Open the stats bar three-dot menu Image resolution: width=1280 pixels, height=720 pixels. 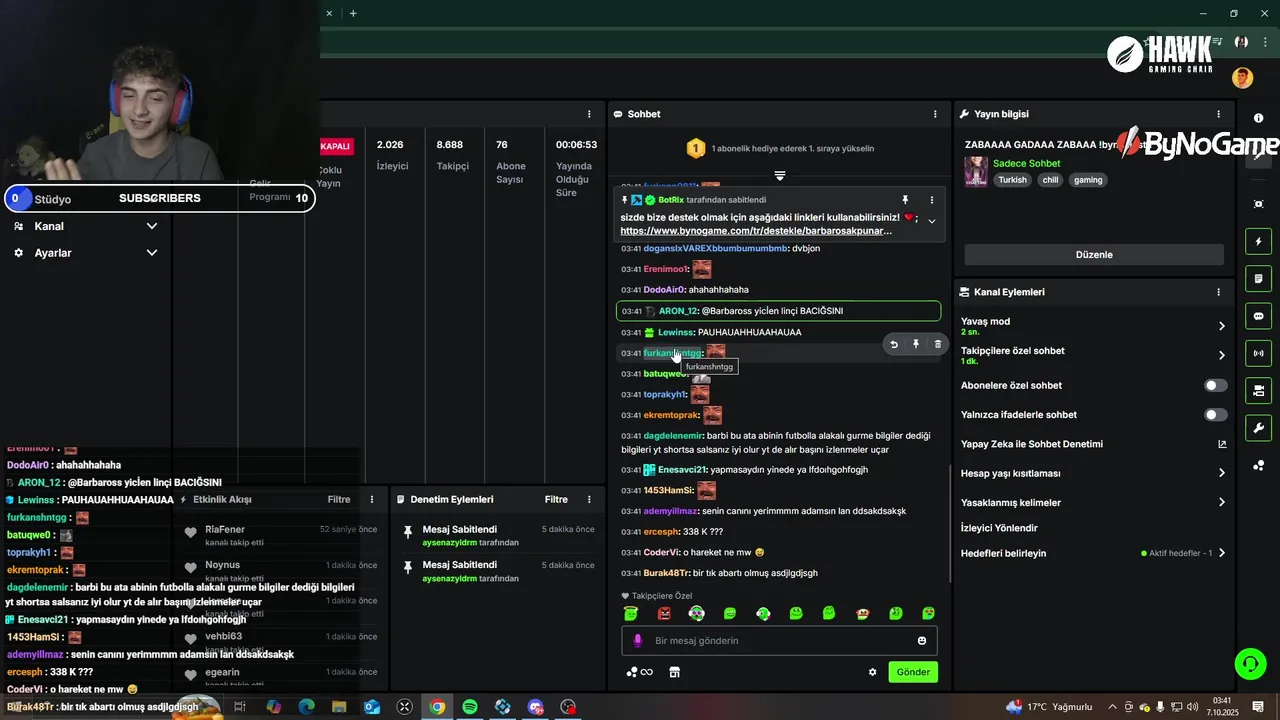[x=589, y=114]
